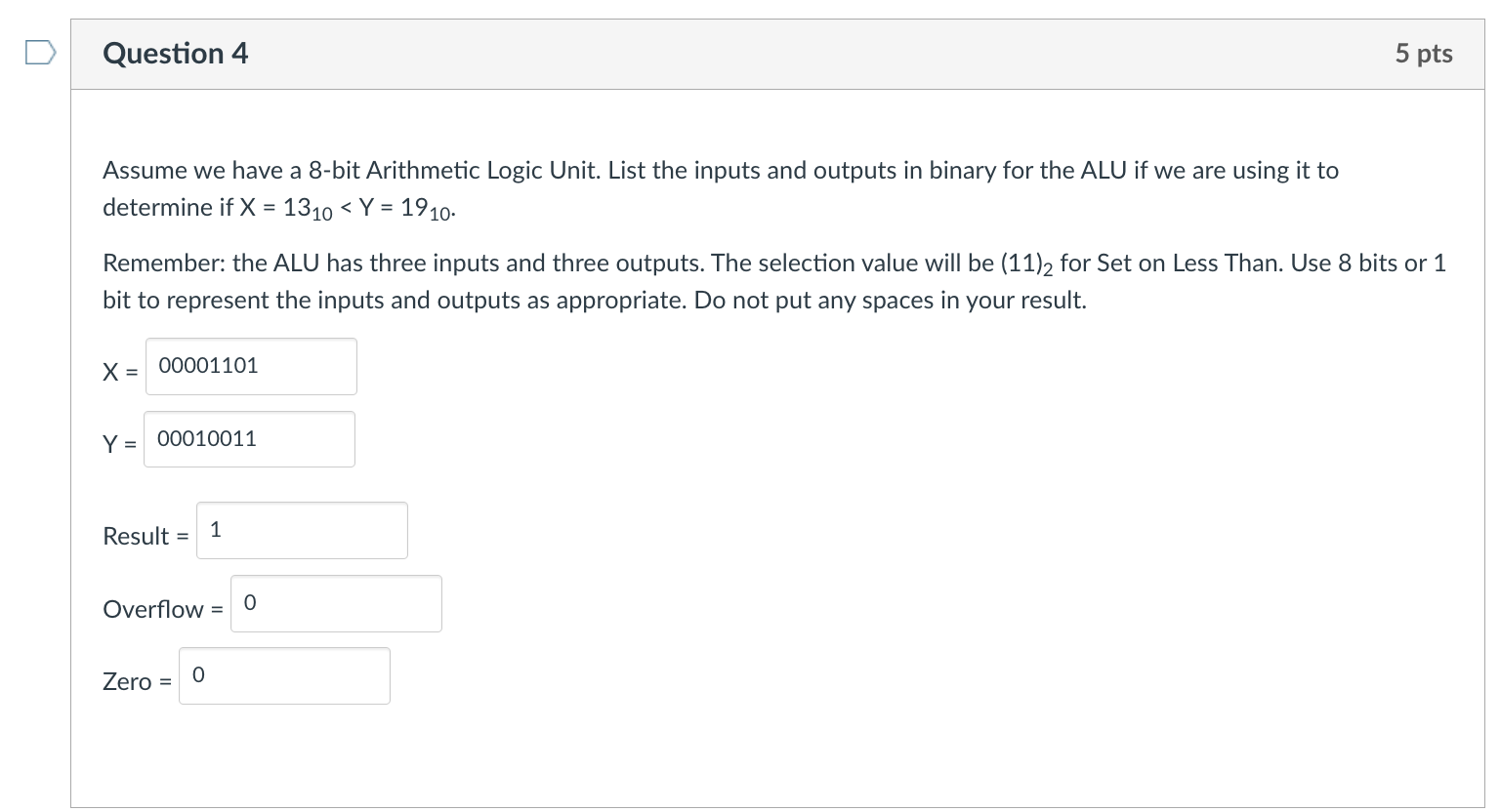Viewport: 1500px width, 812px height.
Task: Click the Overflow answer box
Action: [335, 603]
